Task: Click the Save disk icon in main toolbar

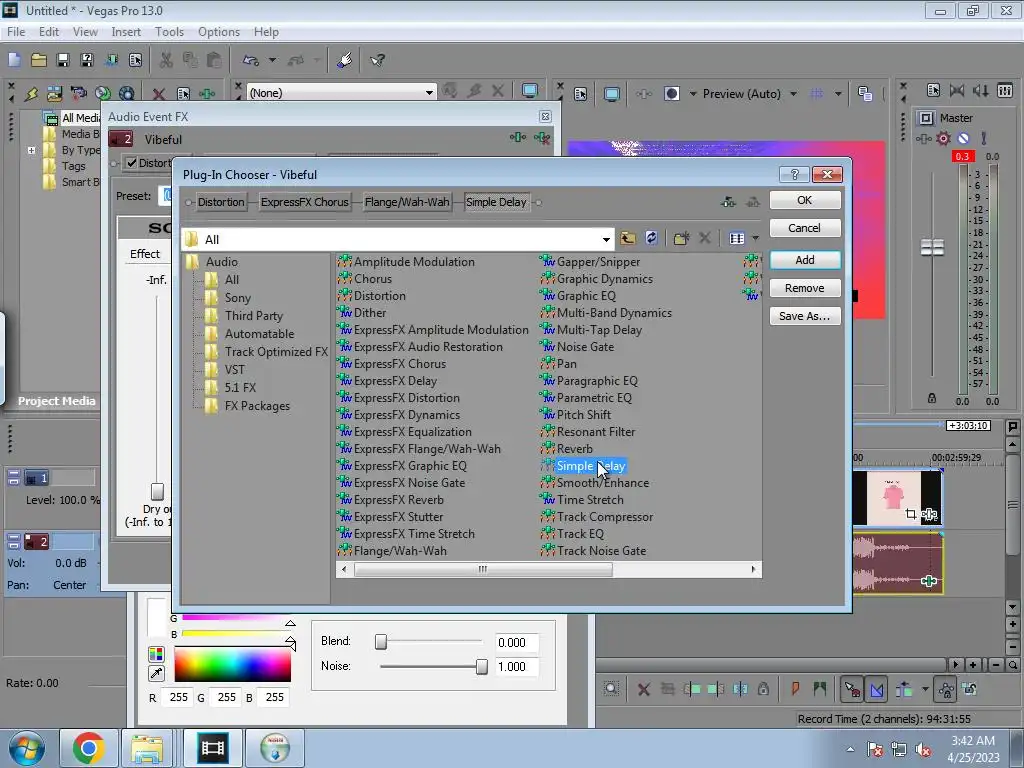Action: tap(63, 60)
